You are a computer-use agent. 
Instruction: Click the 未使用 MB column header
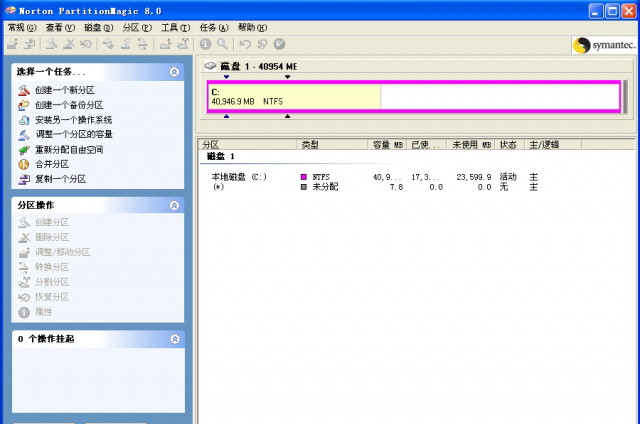pos(471,144)
